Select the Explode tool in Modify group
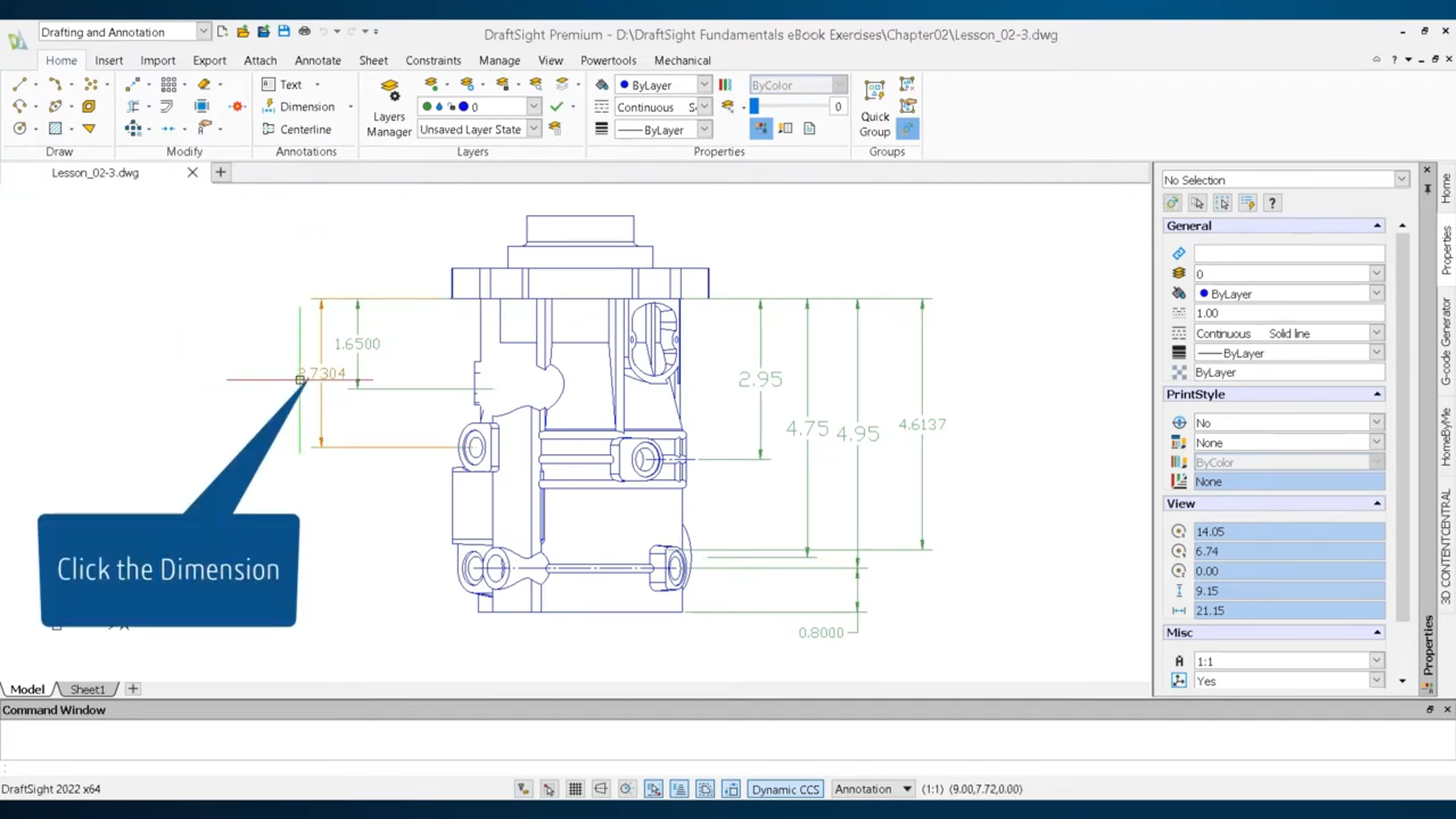 coord(237,106)
